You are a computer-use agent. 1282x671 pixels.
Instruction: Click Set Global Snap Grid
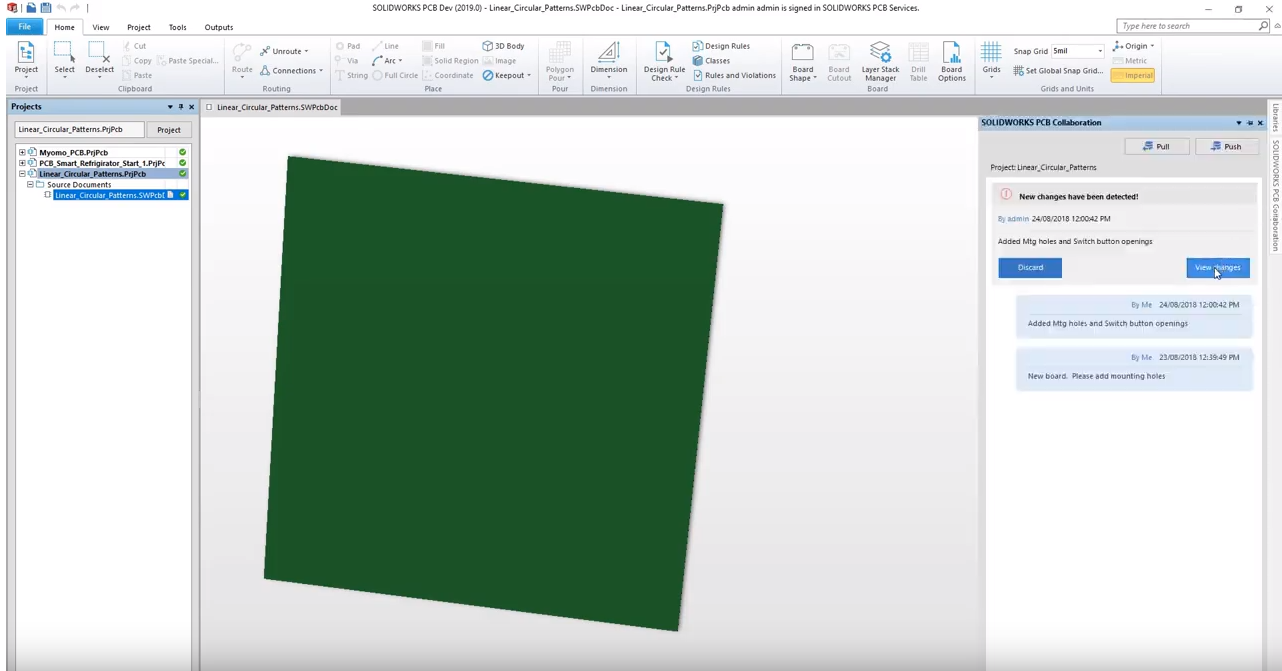point(1058,71)
